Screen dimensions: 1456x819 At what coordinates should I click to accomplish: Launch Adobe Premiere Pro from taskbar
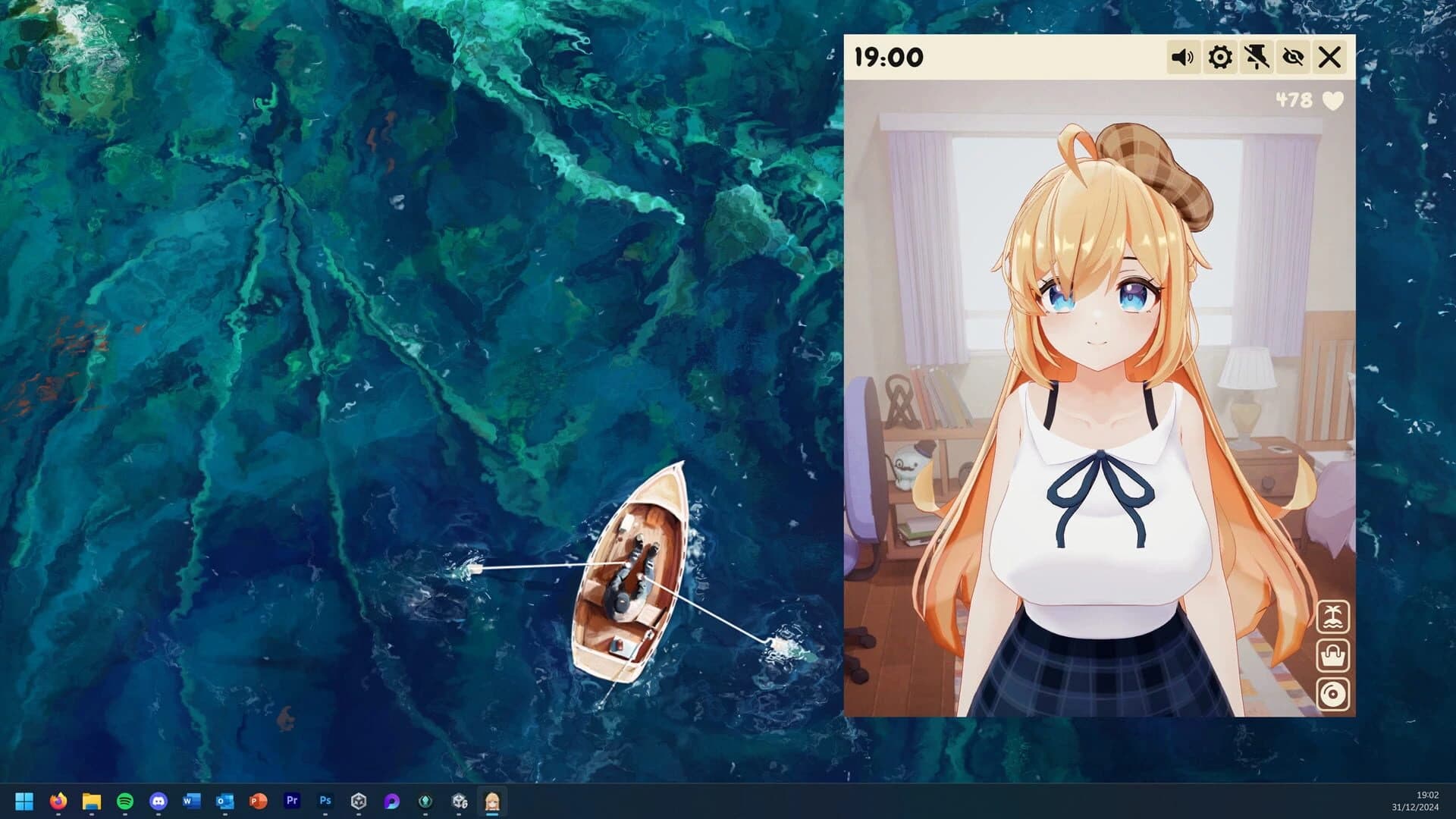click(292, 800)
